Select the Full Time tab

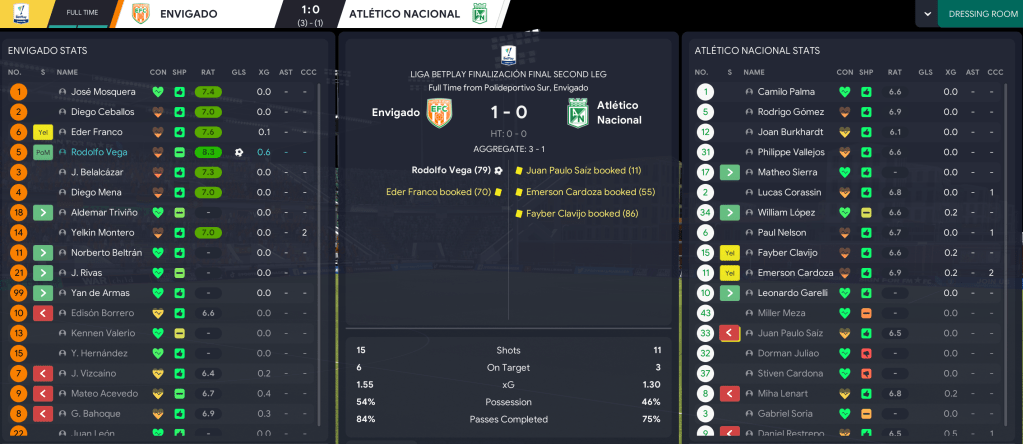click(x=82, y=14)
